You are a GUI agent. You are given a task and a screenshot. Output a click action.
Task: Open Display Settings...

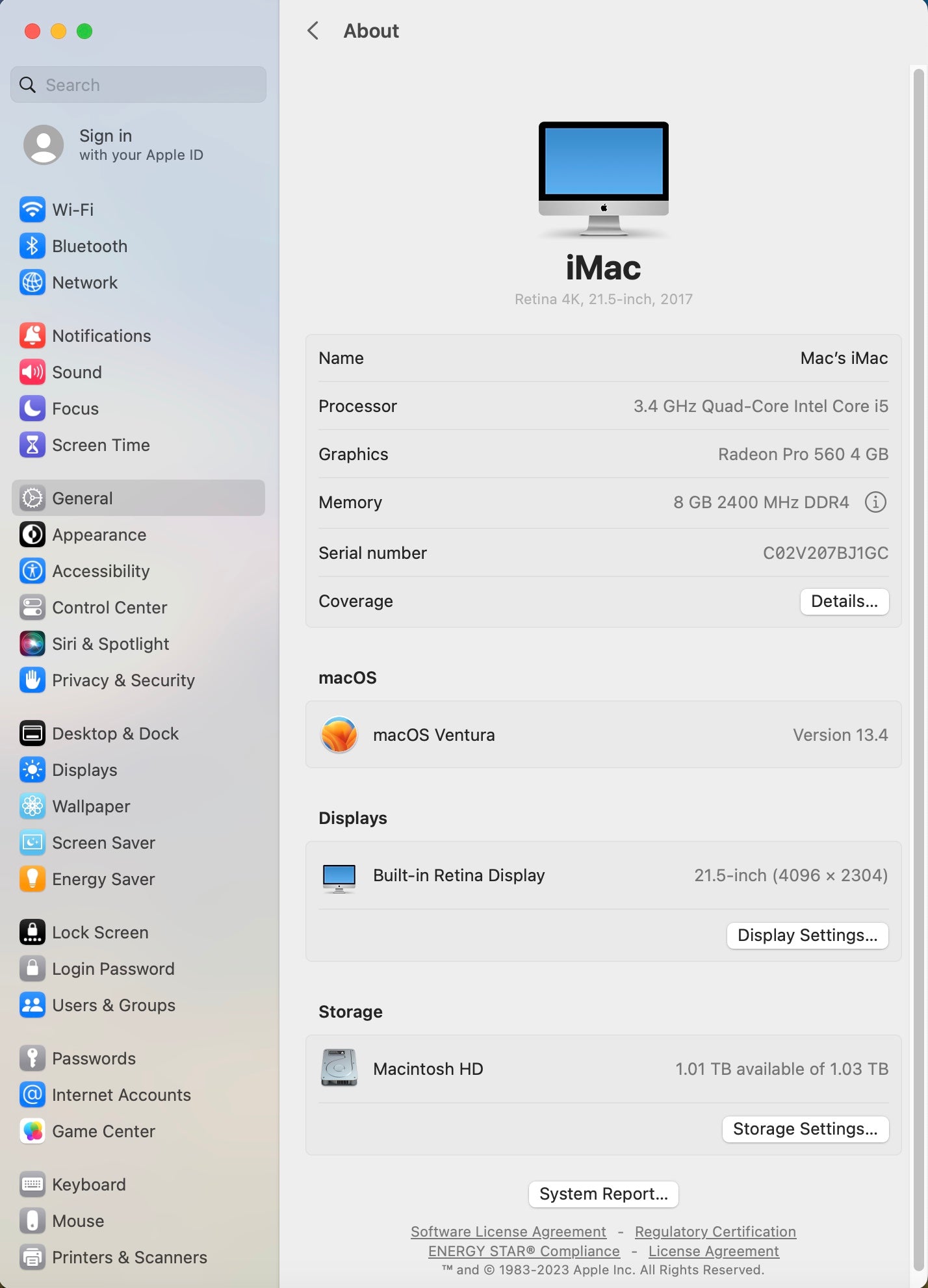click(807, 935)
